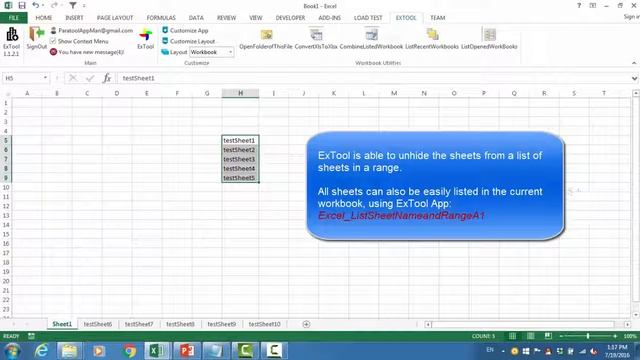Viewport: 640px width, 360px height.
Task: Select column H header
Action: pyautogui.click(x=240, y=93)
